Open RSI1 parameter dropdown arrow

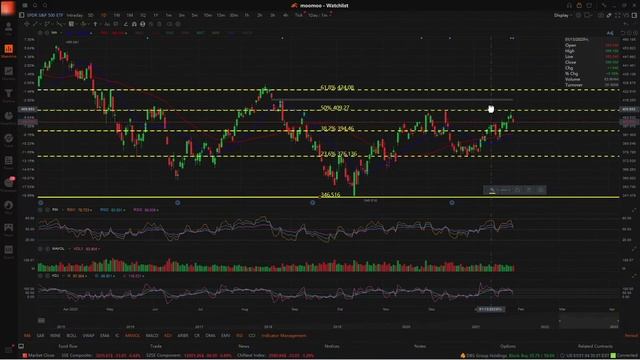coord(91,210)
